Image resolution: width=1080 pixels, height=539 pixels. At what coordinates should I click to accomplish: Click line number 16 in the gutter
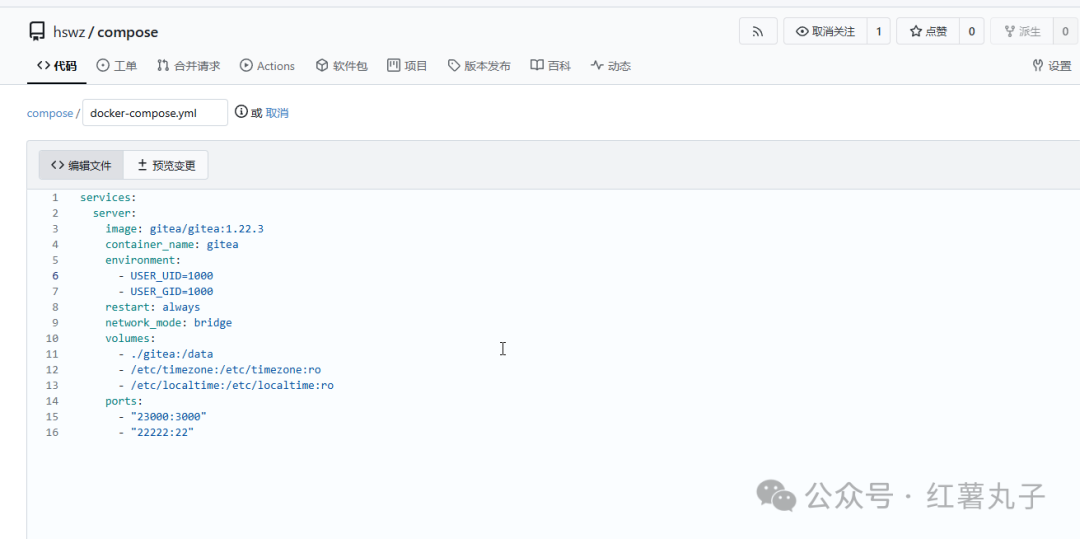coord(52,432)
